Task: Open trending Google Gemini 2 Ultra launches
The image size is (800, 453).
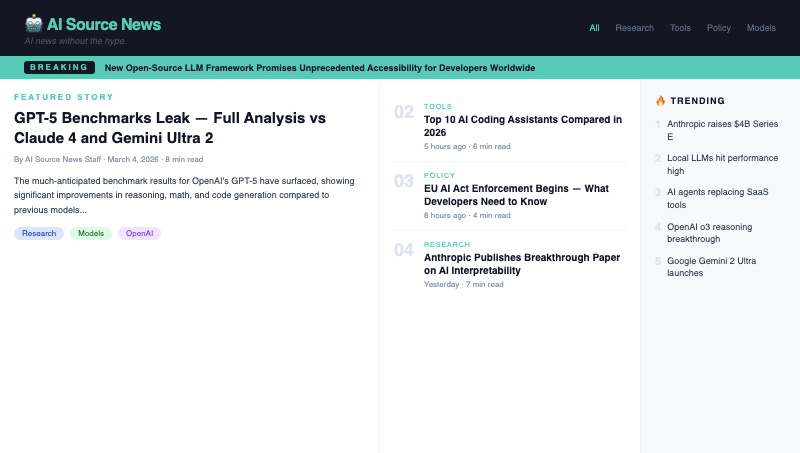Action: point(713,266)
